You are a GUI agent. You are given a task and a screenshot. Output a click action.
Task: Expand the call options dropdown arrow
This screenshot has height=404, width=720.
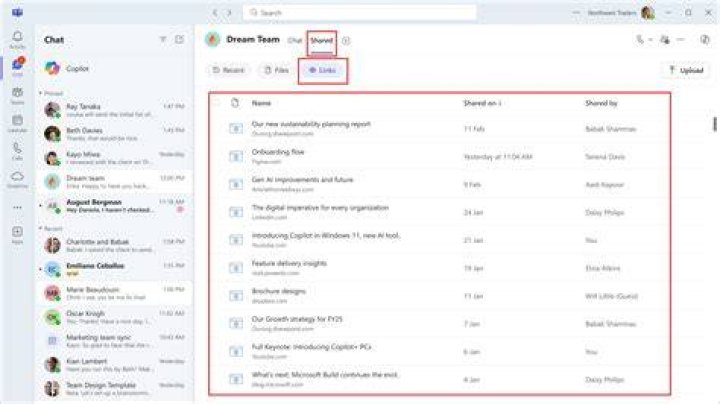click(x=650, y=40)
